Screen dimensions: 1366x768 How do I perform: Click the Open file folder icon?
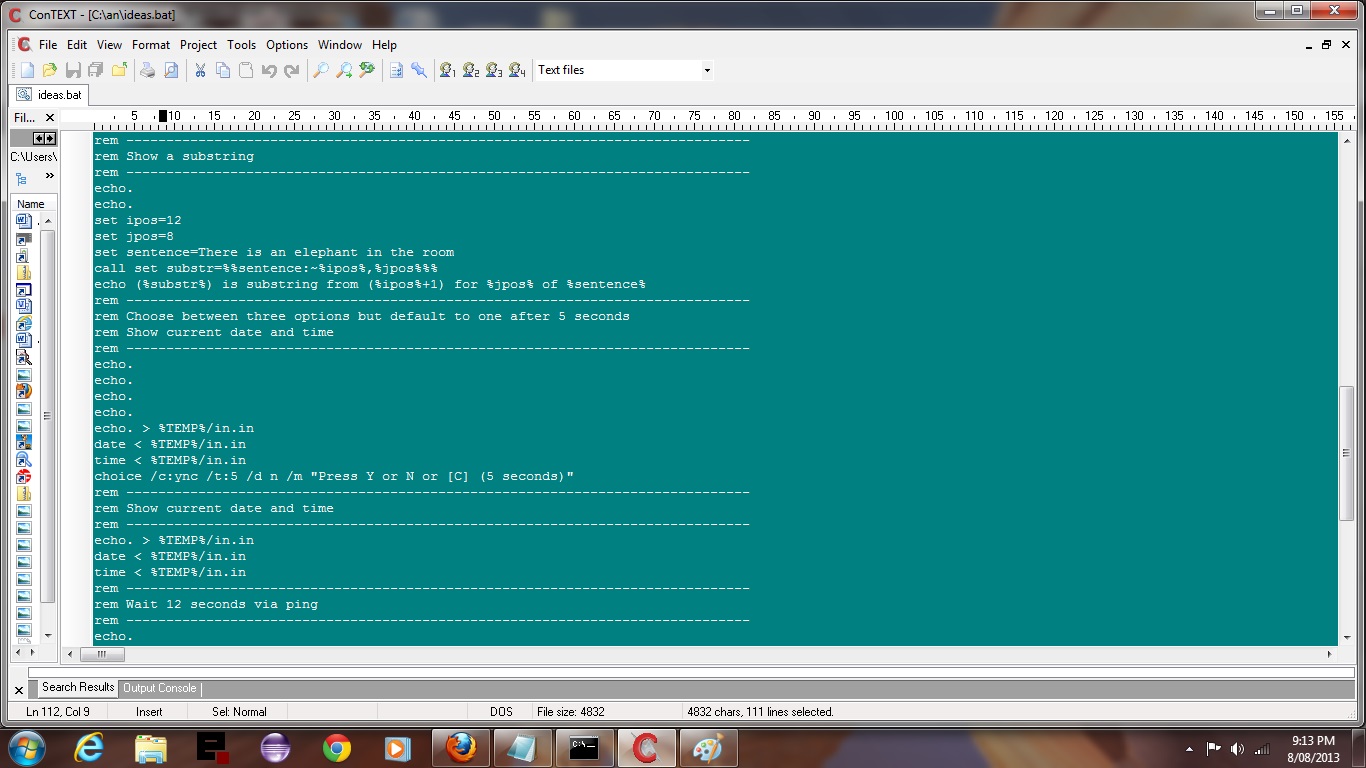coord(50,70)
